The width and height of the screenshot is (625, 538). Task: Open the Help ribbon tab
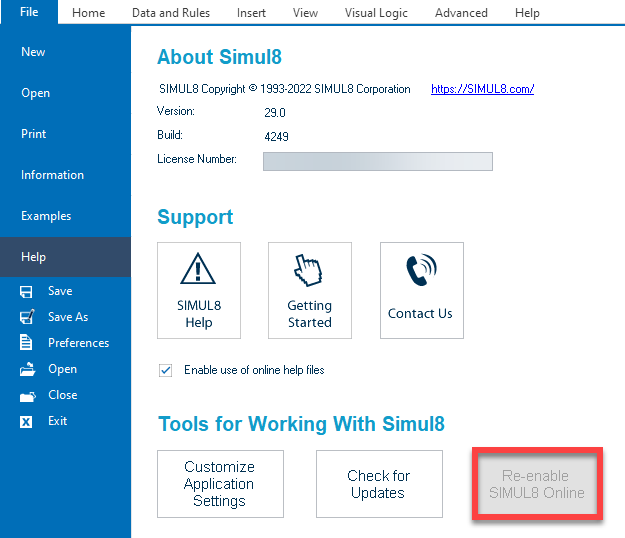pyautogui.click(x=527, y=13)
